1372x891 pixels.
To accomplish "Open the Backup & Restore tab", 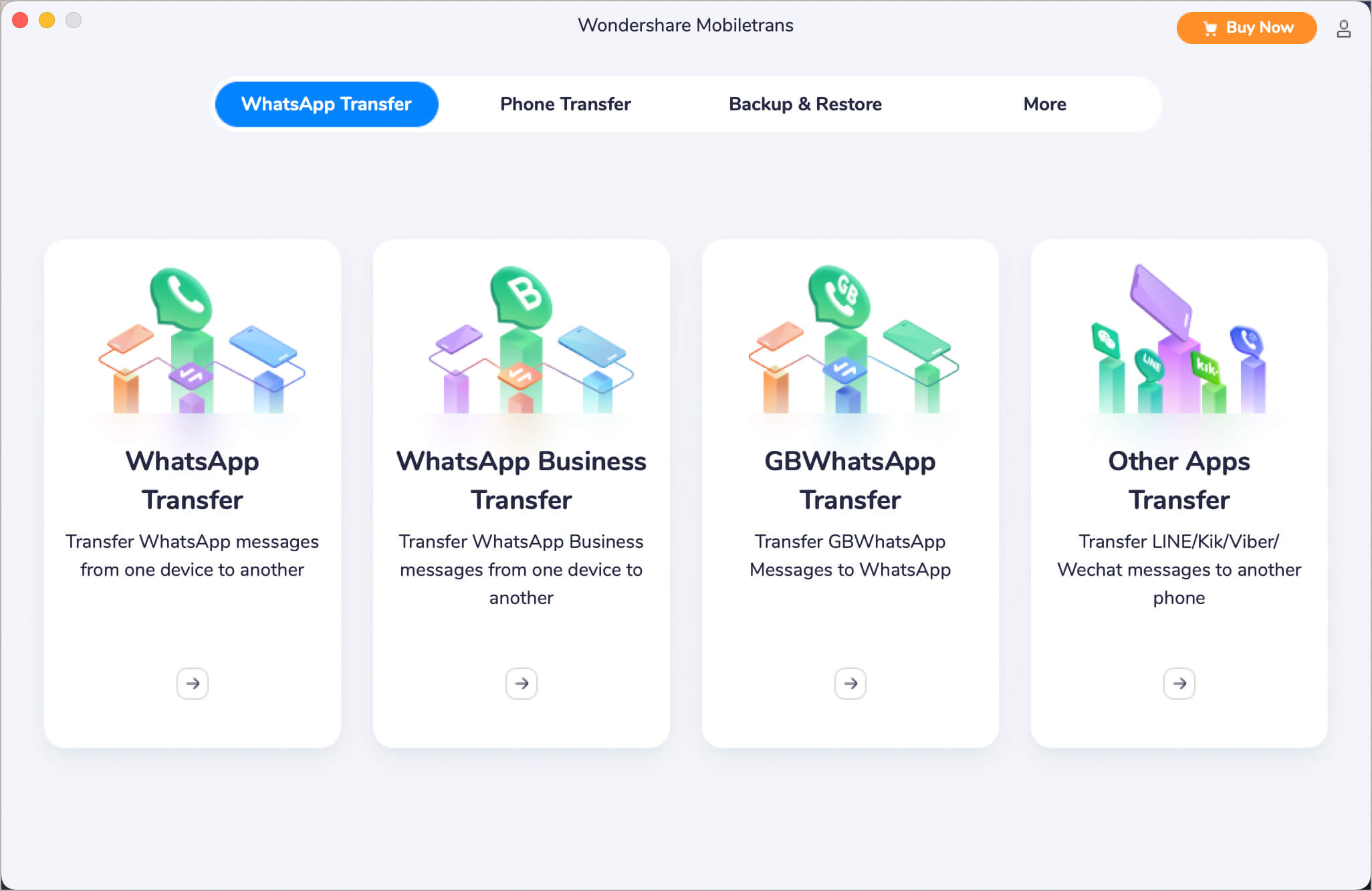I will (x=805, y=104).
